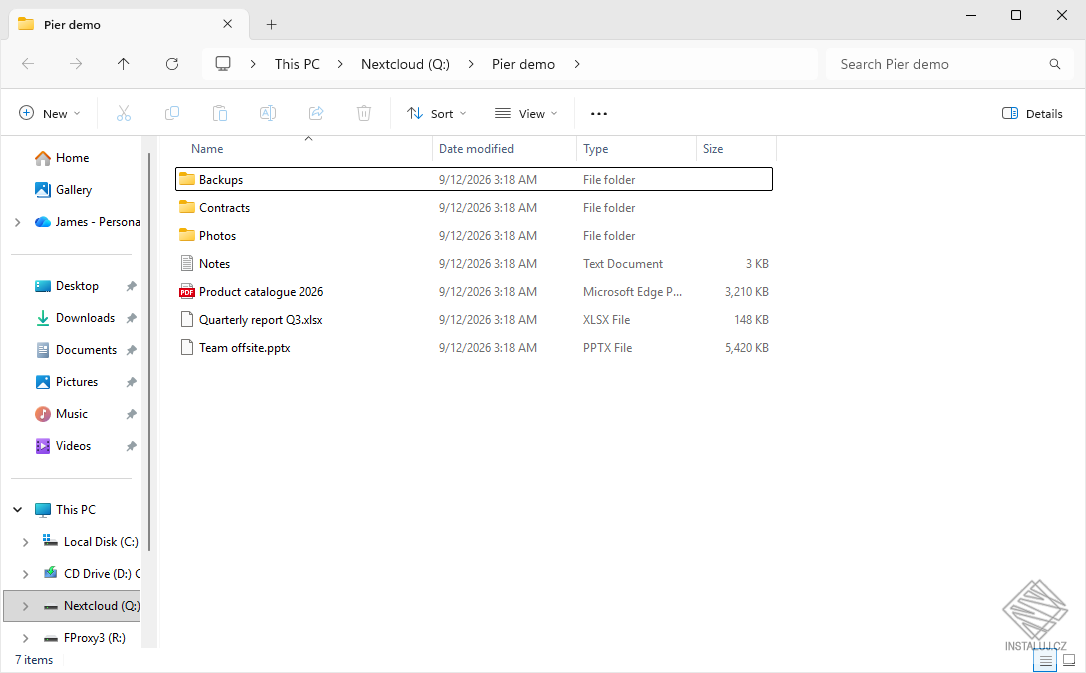Click This PC in the address bar
Image resolution: width=1086 pixels, height=673 pixels.
pyautogui.click(x=297, y=64)
